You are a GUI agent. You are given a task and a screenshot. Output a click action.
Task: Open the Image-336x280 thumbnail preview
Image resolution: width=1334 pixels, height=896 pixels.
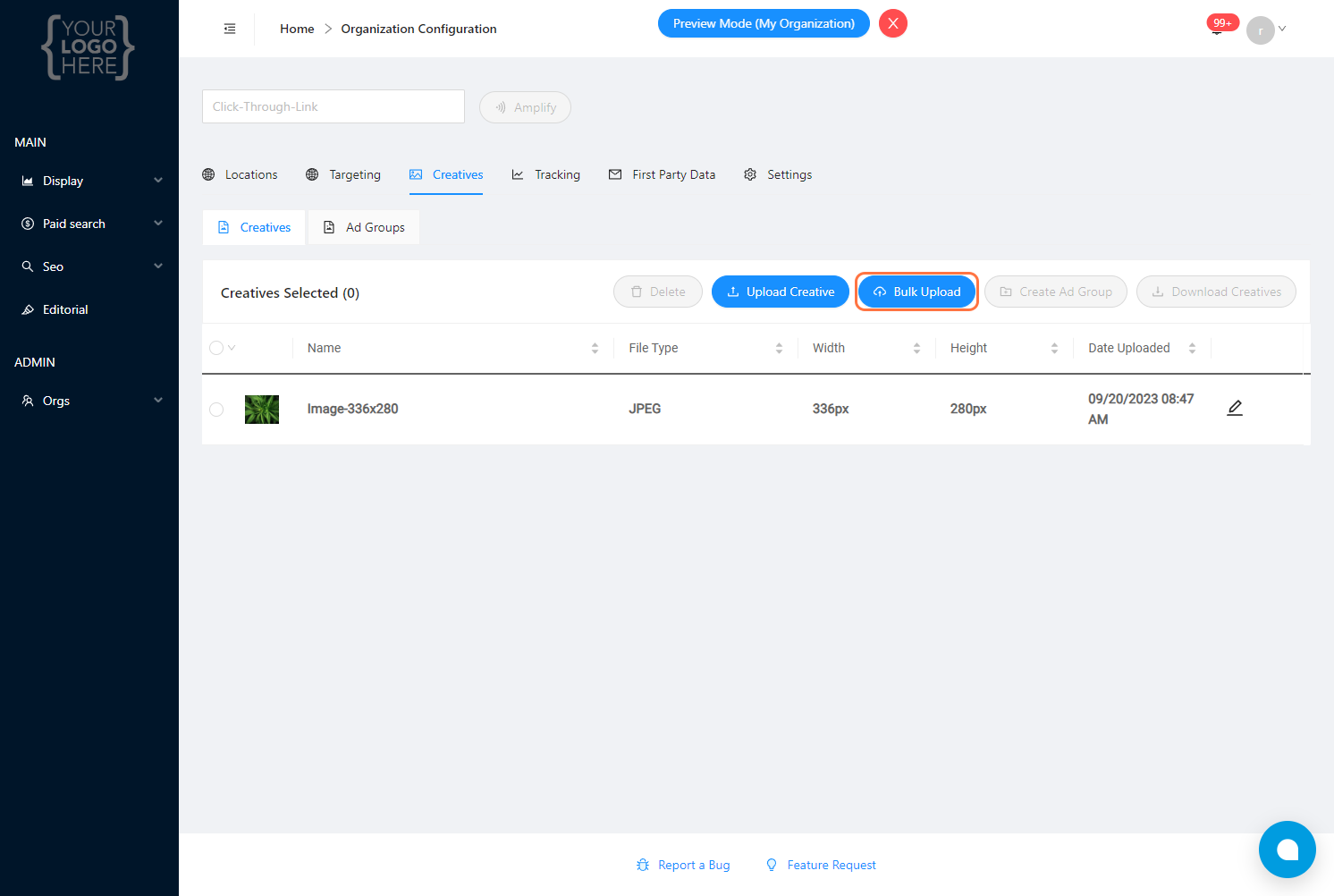pyautogui.click(x=262, y=410)
